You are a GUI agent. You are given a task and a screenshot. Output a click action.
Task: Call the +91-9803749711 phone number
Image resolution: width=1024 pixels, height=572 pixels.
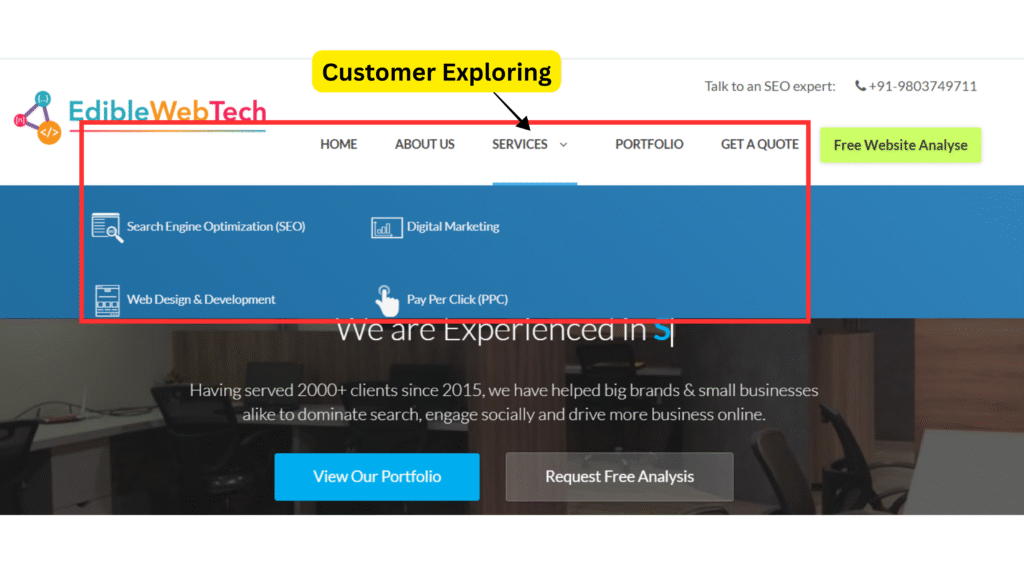[922, 86]
